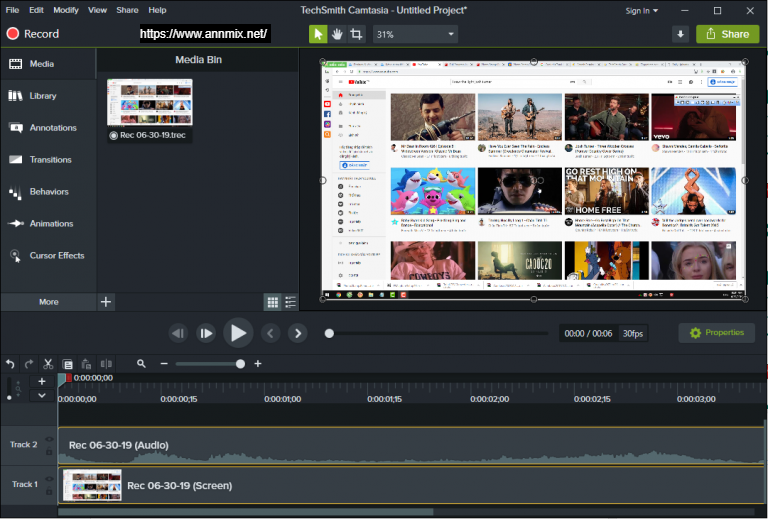Toggle Track 1 lock
The image size is (768, 519).
pos(49,491)
